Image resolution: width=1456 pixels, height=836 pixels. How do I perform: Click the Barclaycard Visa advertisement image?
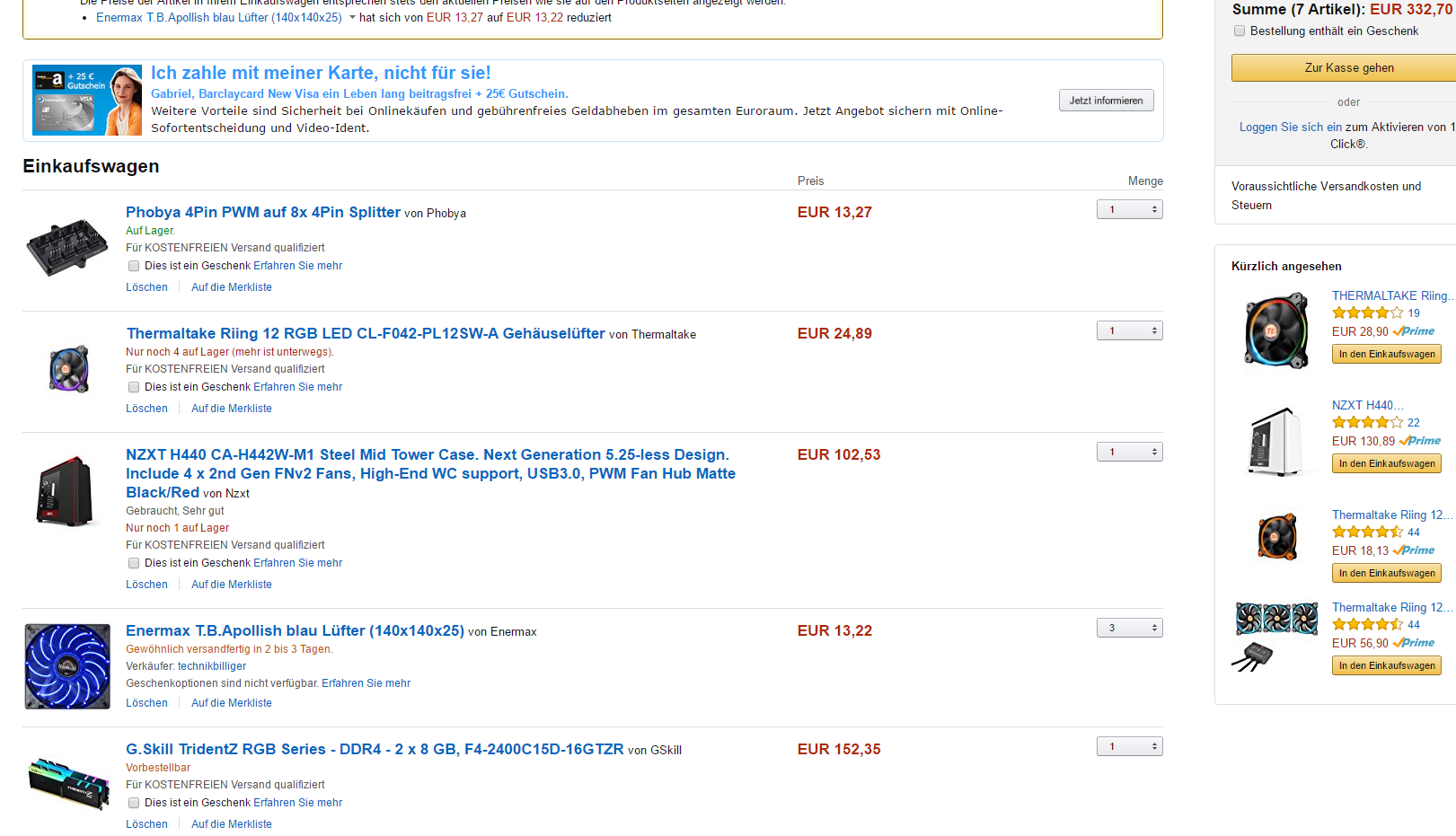pyautogui.click(x=87, y=100)
